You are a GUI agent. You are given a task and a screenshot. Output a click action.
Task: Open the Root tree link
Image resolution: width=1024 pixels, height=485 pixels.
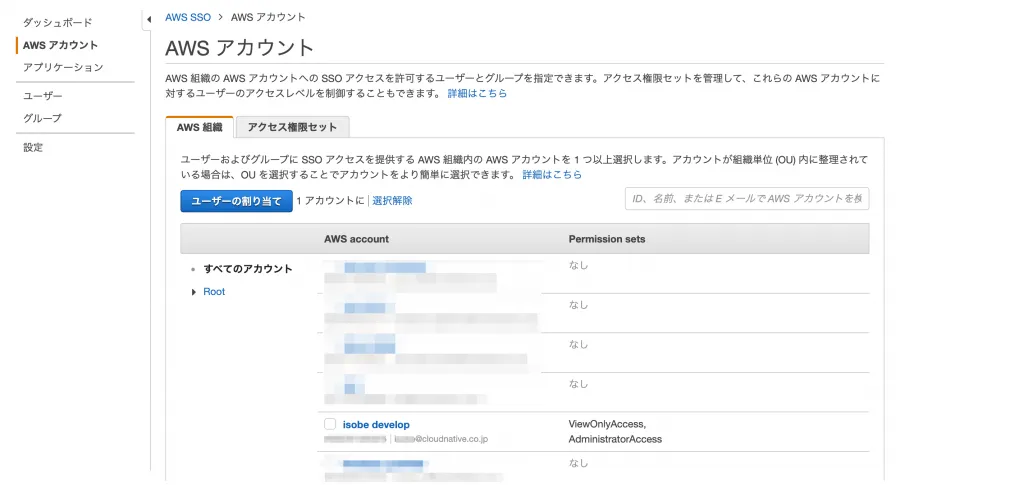[x=214, y=292]
